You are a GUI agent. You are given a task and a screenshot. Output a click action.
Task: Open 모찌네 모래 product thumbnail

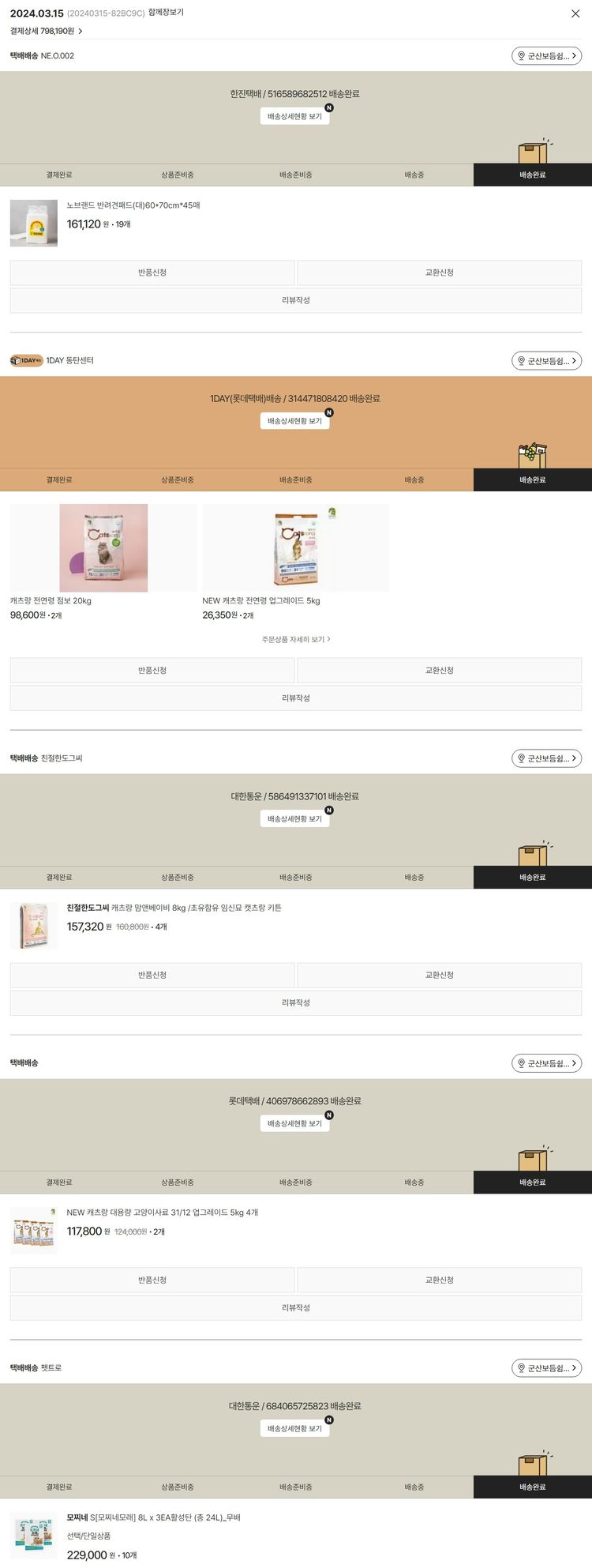pyautogui.click(x=34, y=1536)
